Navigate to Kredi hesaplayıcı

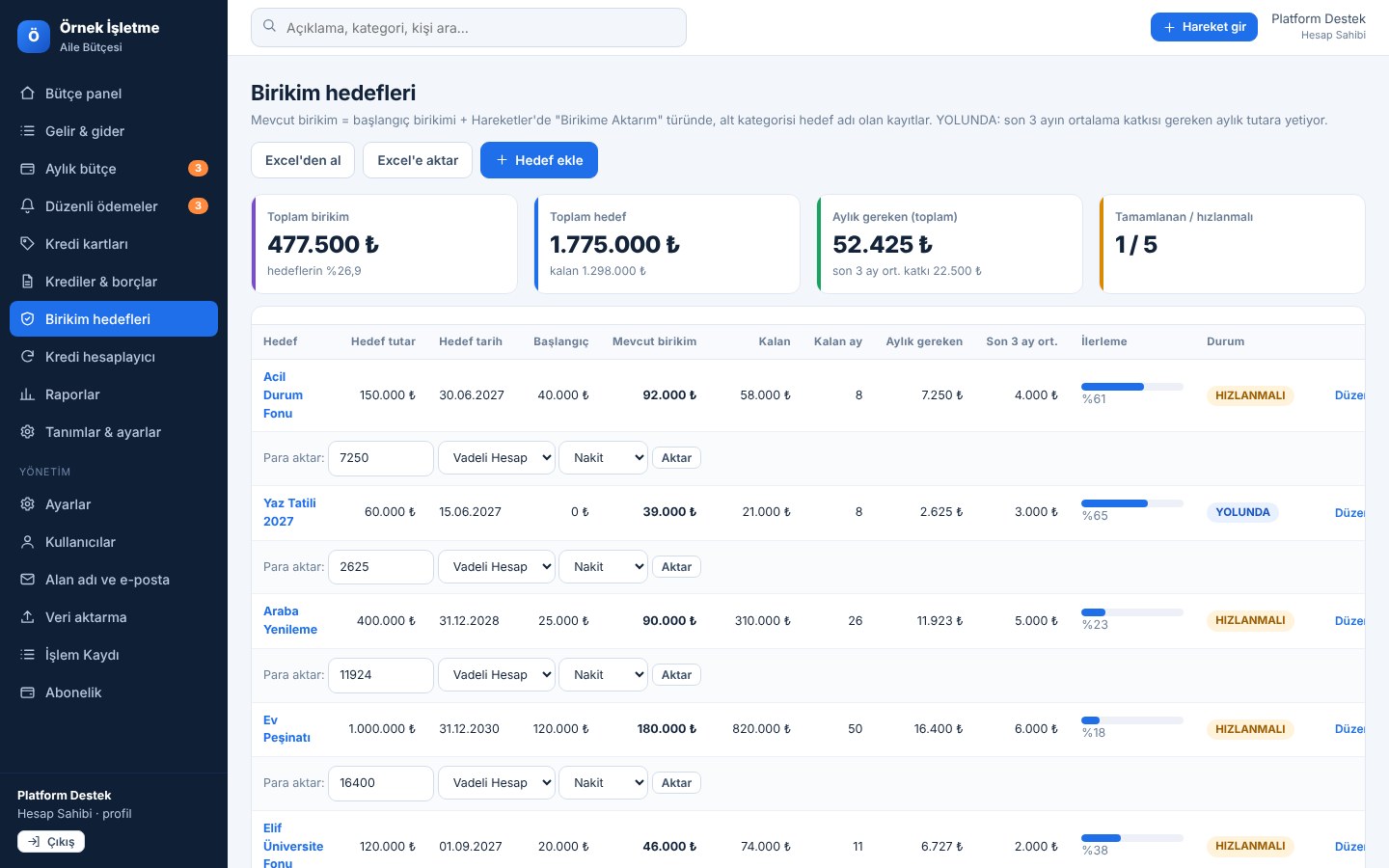(x=114, y=357)
